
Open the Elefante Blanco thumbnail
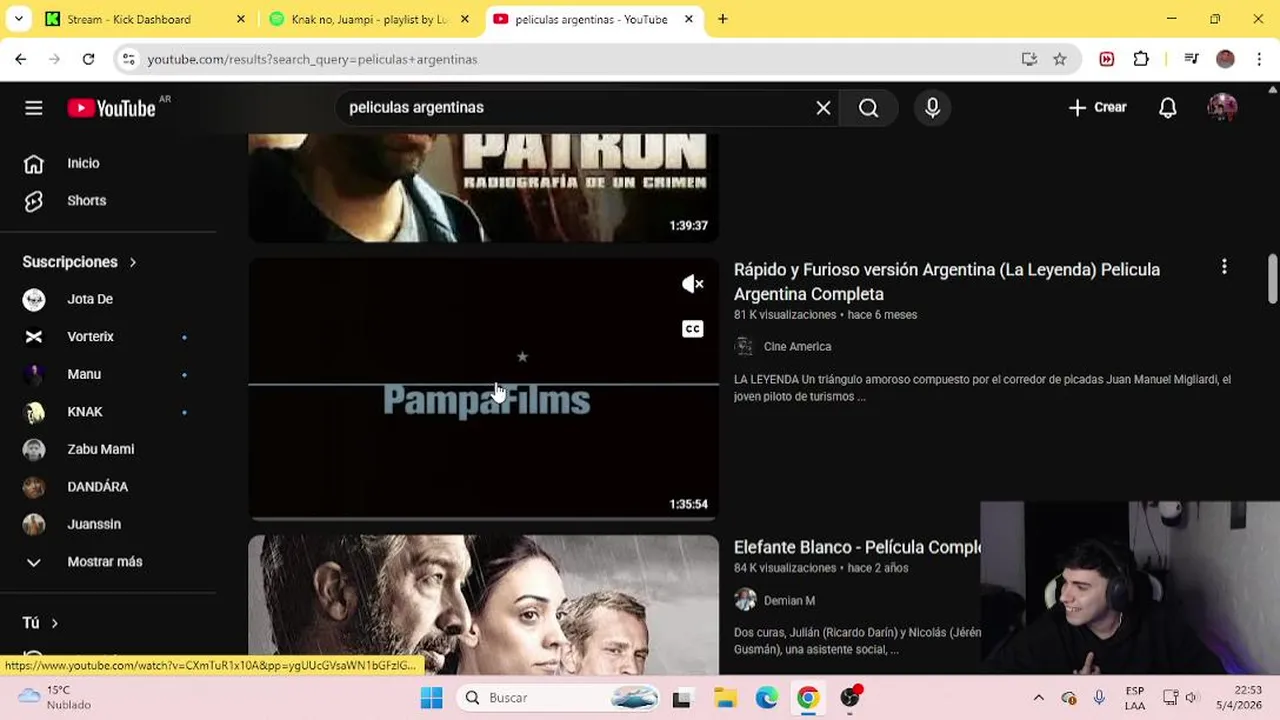(x=483, y=605)
